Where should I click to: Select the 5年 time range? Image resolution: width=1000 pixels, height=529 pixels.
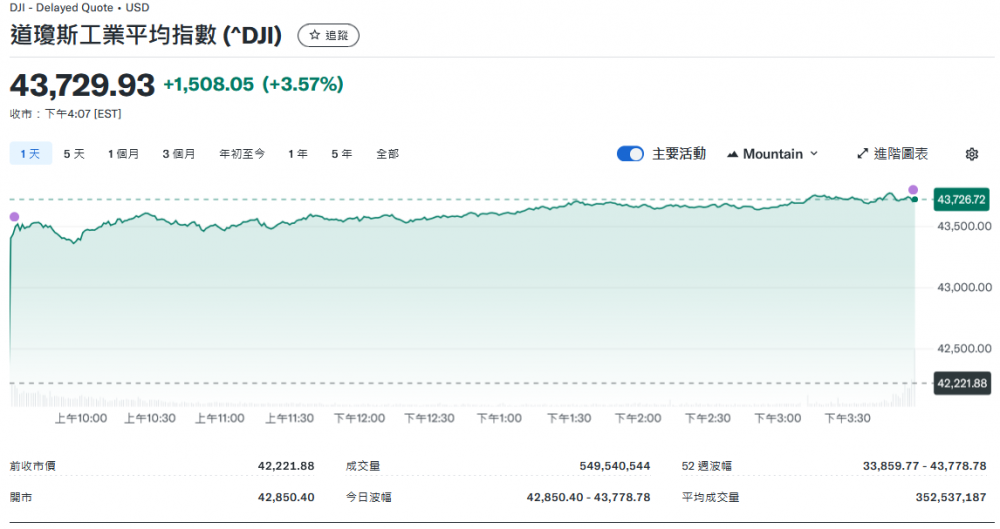point(342,154)
